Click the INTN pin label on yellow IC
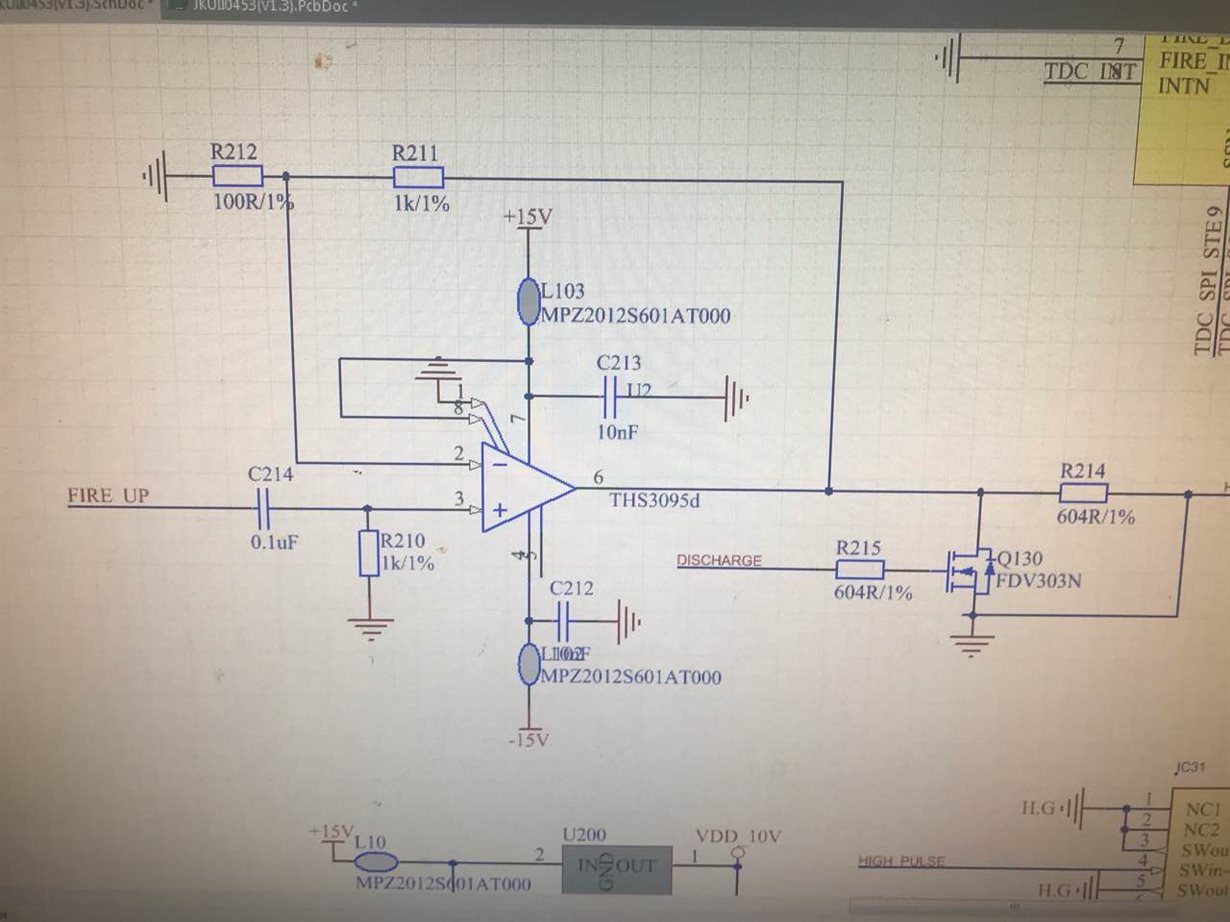 [1184, 86]
